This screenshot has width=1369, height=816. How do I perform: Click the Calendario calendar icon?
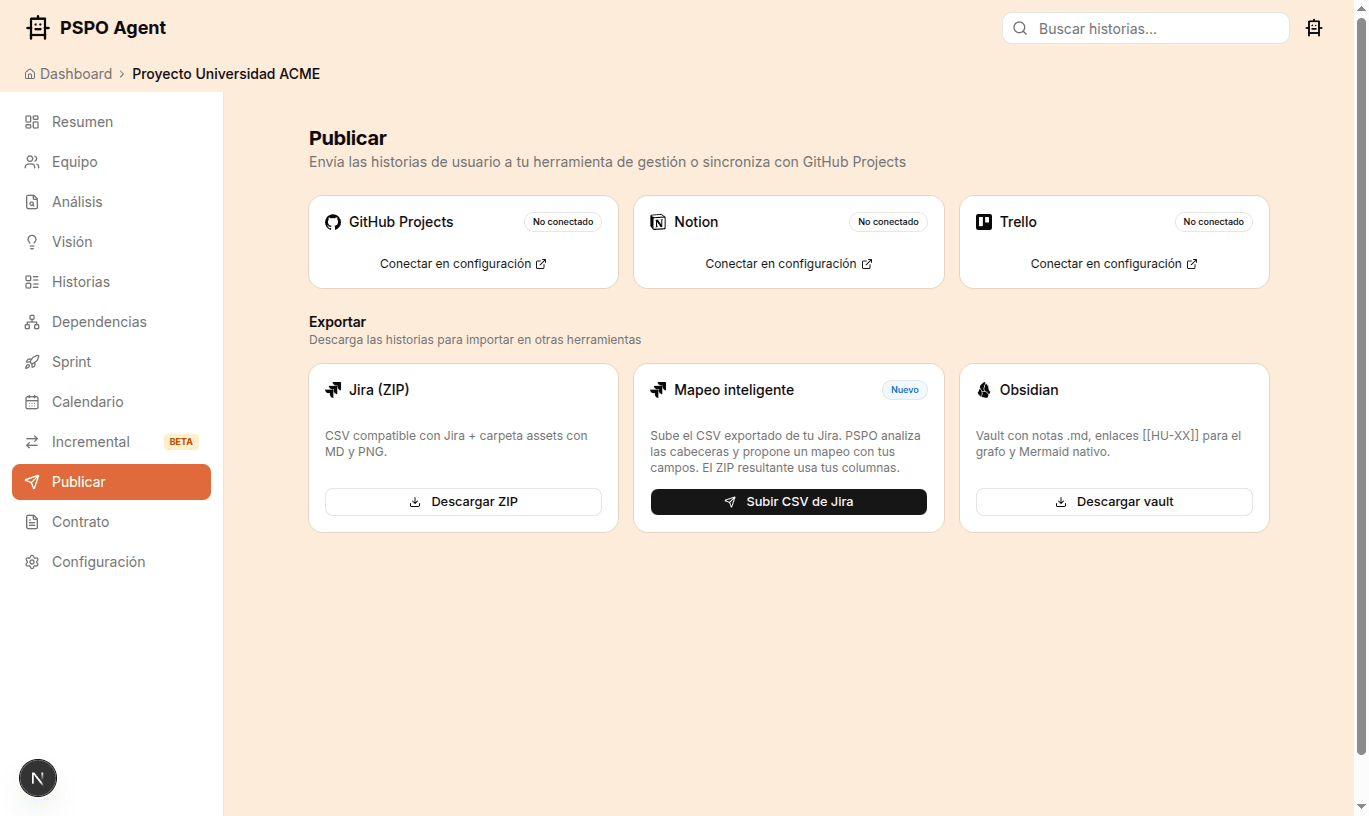click(x=31, y=401)
